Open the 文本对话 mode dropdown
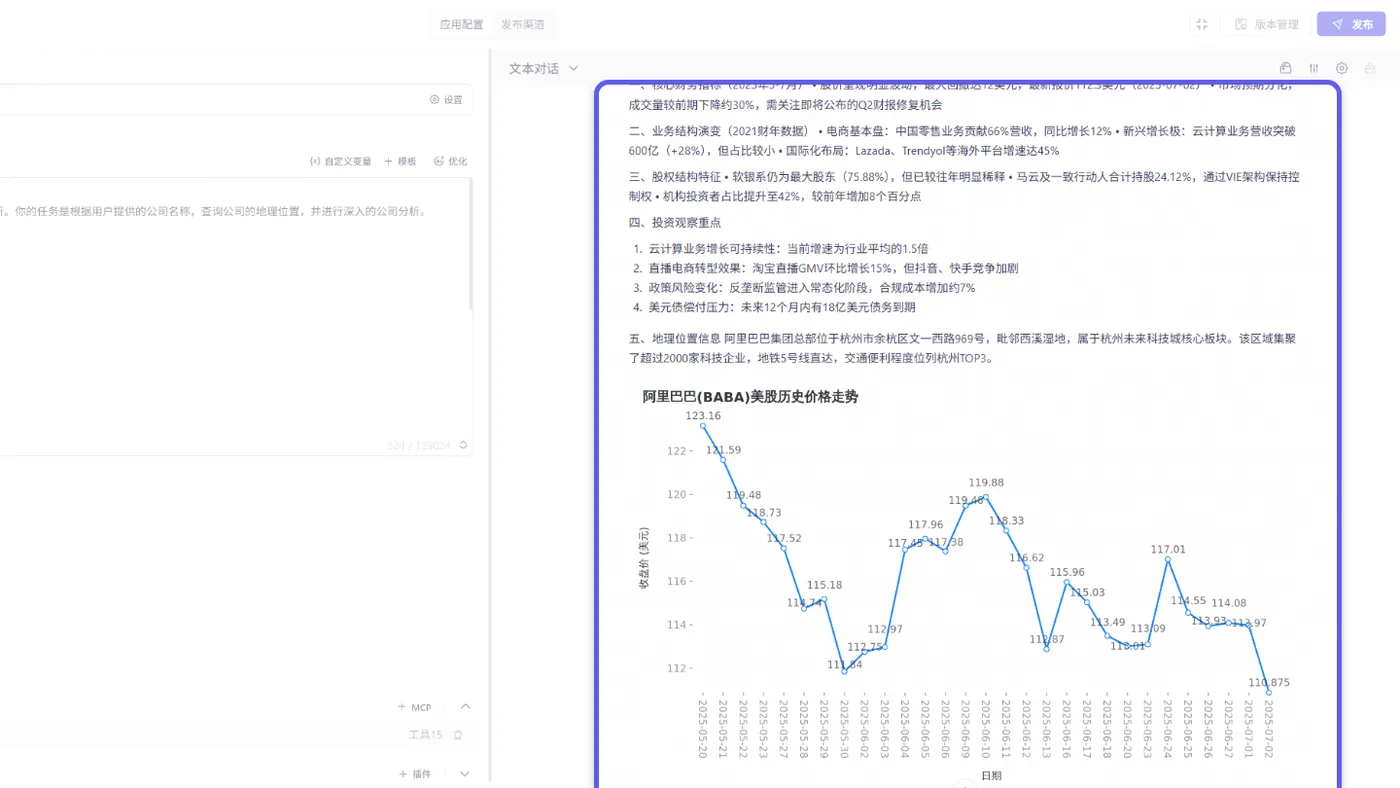 pyautogui.click(x=544, y=69)
